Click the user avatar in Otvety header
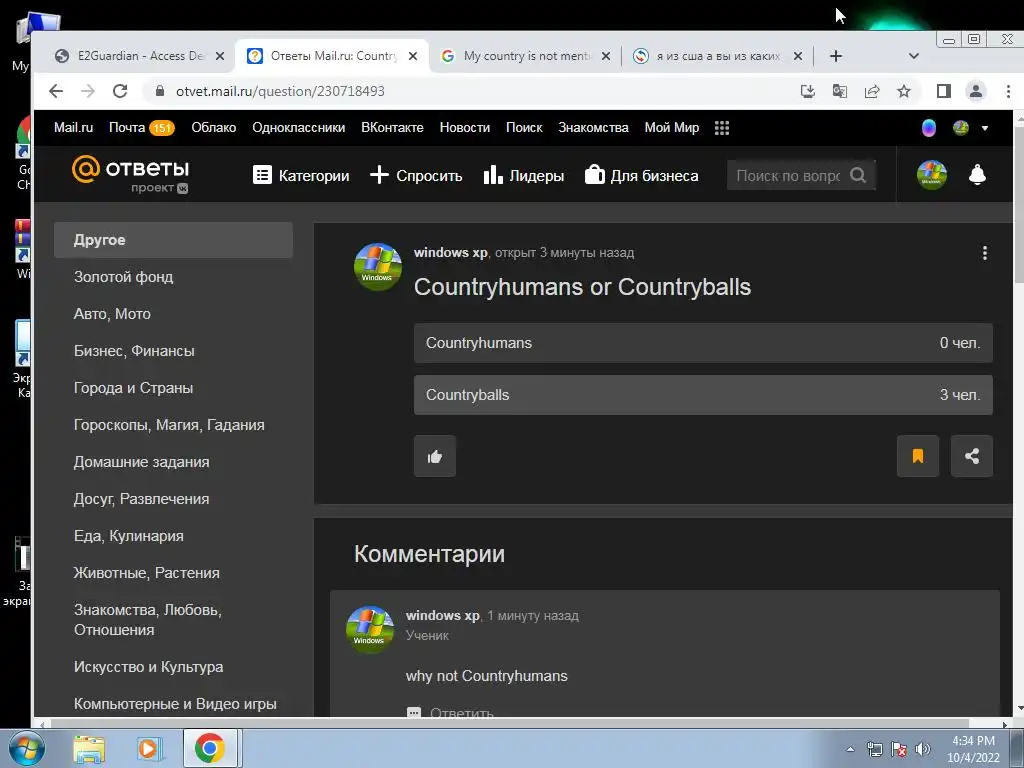The height and width of the screenshot is (768, 1024). tap(932, 175)
